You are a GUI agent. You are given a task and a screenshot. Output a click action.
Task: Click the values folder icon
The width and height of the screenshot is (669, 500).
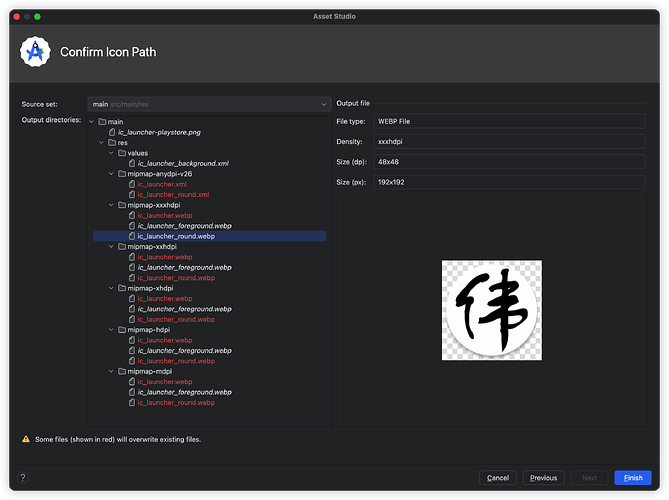tap(121, 153)
